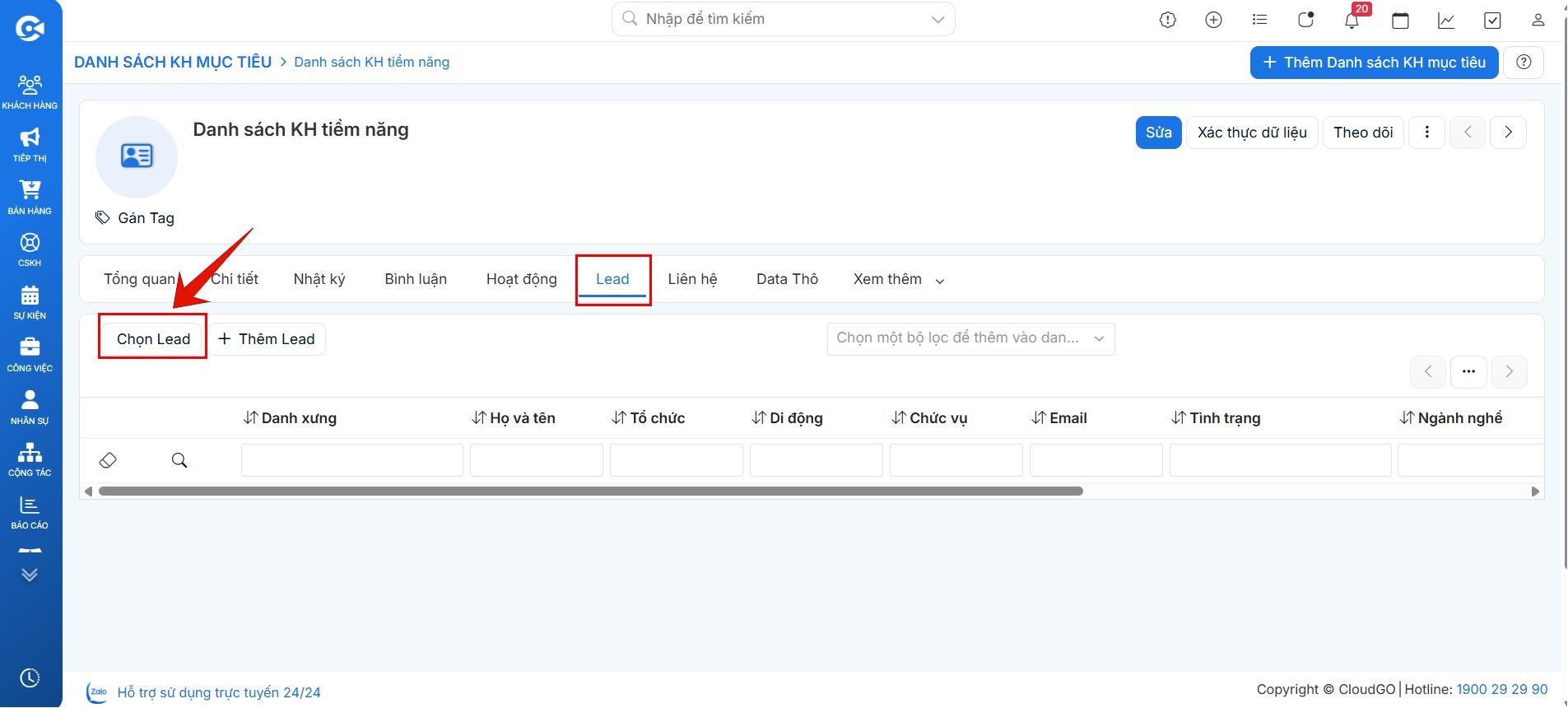Click the clock history icon in sidebar
Viewport: 1568px width, 708px height.
(x=30, y=678)
